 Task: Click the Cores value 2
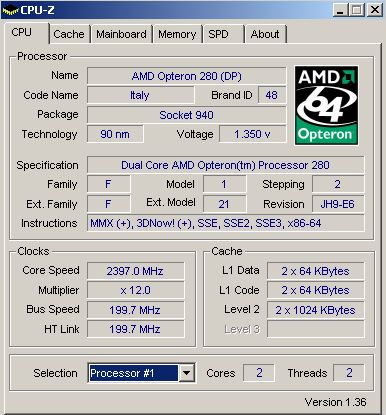coord(259,373)
